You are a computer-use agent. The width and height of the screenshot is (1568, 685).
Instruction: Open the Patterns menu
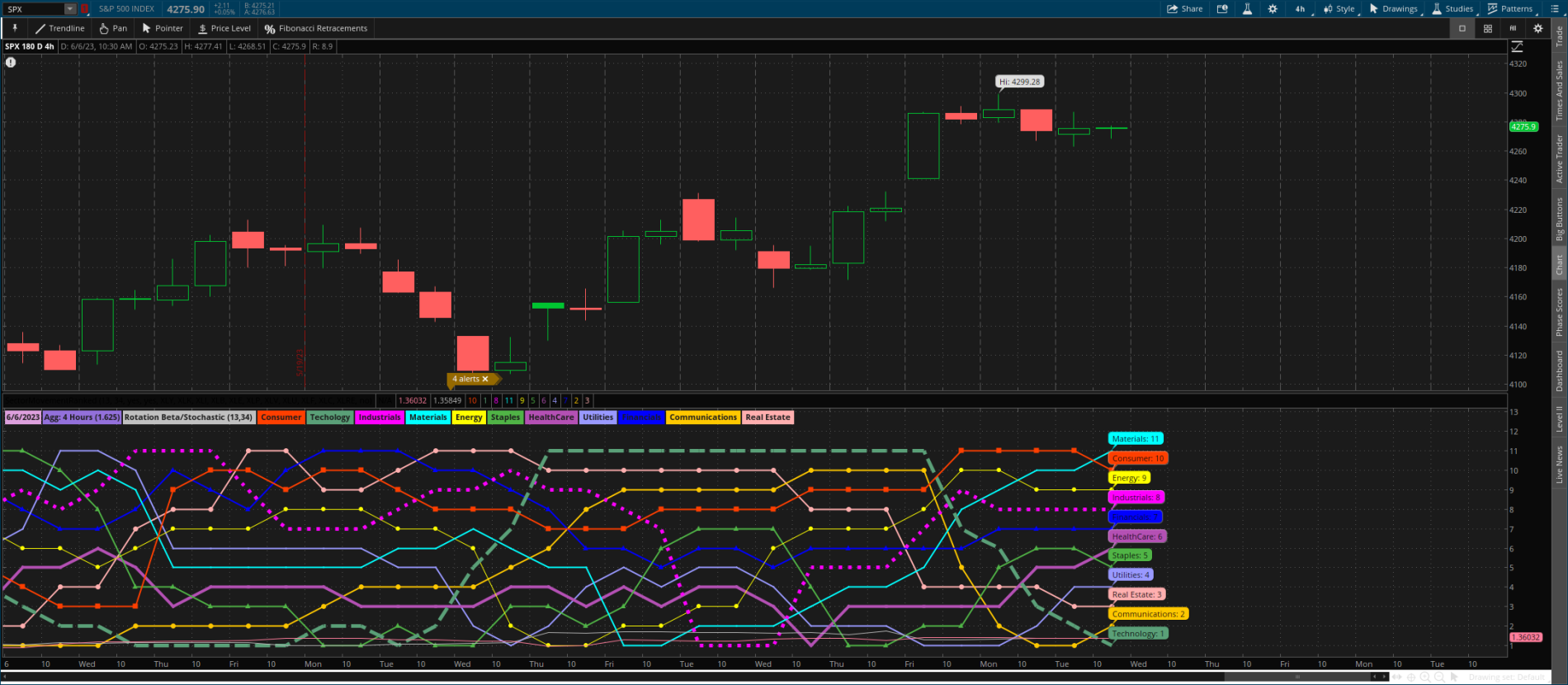point(1510,9)
